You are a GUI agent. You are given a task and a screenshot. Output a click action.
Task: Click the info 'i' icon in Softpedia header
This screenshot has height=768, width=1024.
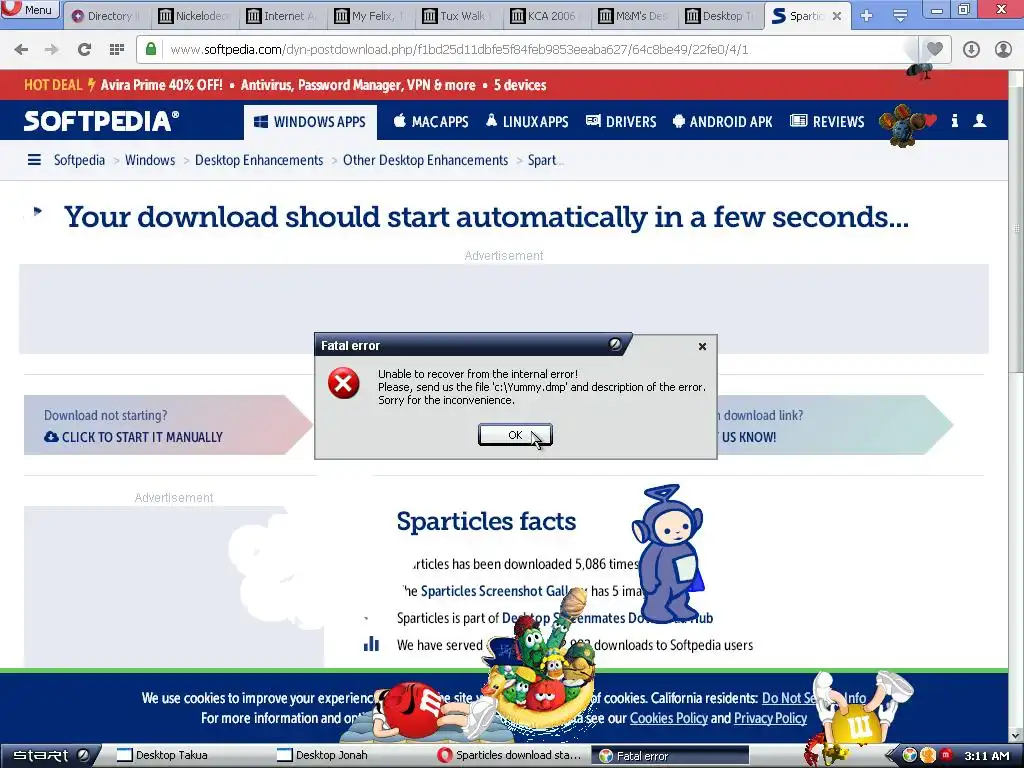(x=955, y=121)
